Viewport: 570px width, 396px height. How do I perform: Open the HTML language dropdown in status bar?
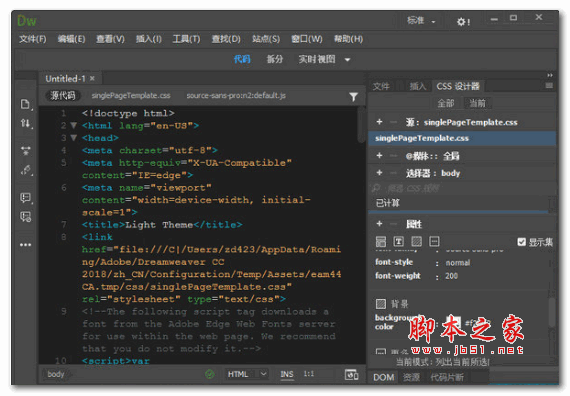[x=247, y=374]
